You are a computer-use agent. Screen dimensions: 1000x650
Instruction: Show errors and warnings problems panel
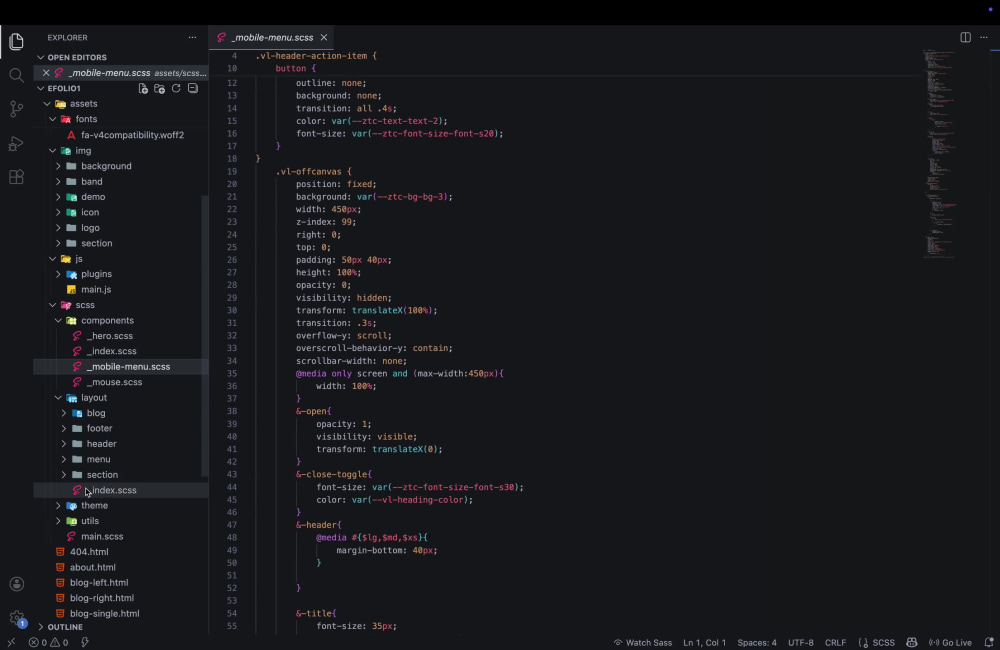[x=48, y=642]
